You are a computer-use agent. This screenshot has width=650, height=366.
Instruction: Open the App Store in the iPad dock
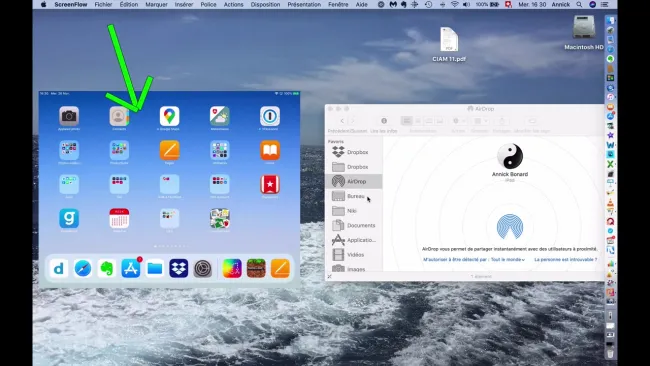pyautogui.click(x=131, y=269)
